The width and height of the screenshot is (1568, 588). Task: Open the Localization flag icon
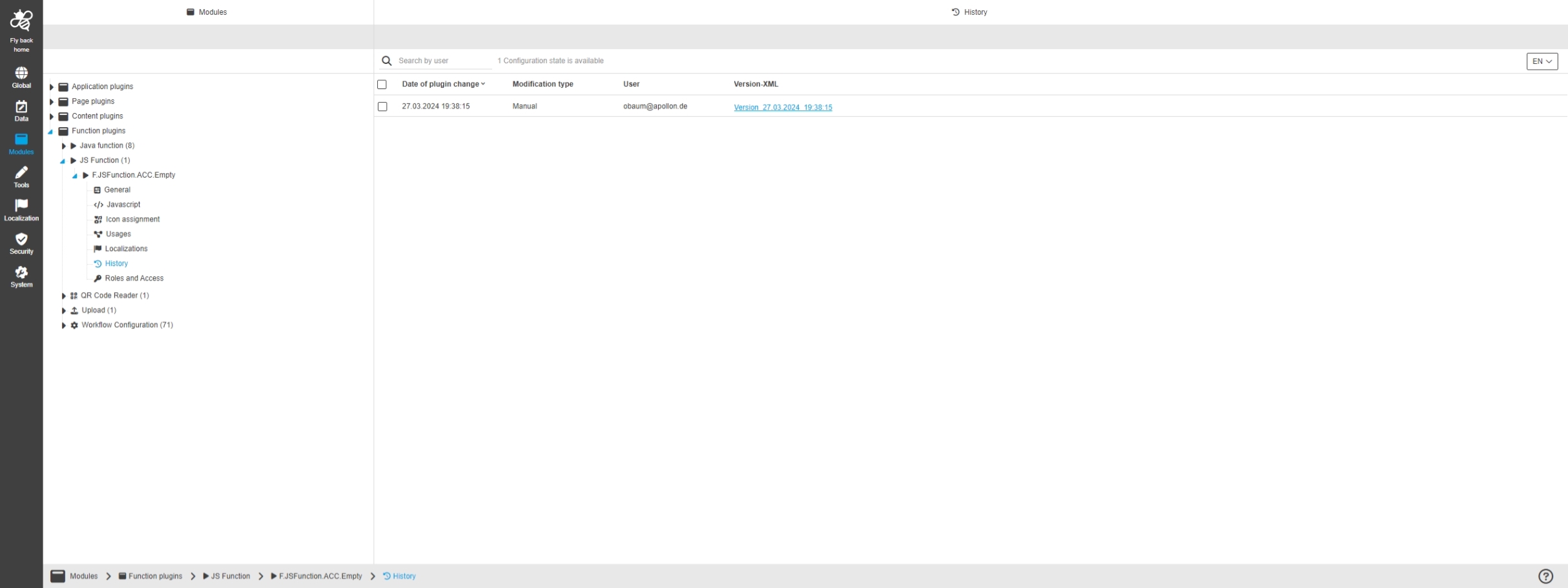(21, 205)
